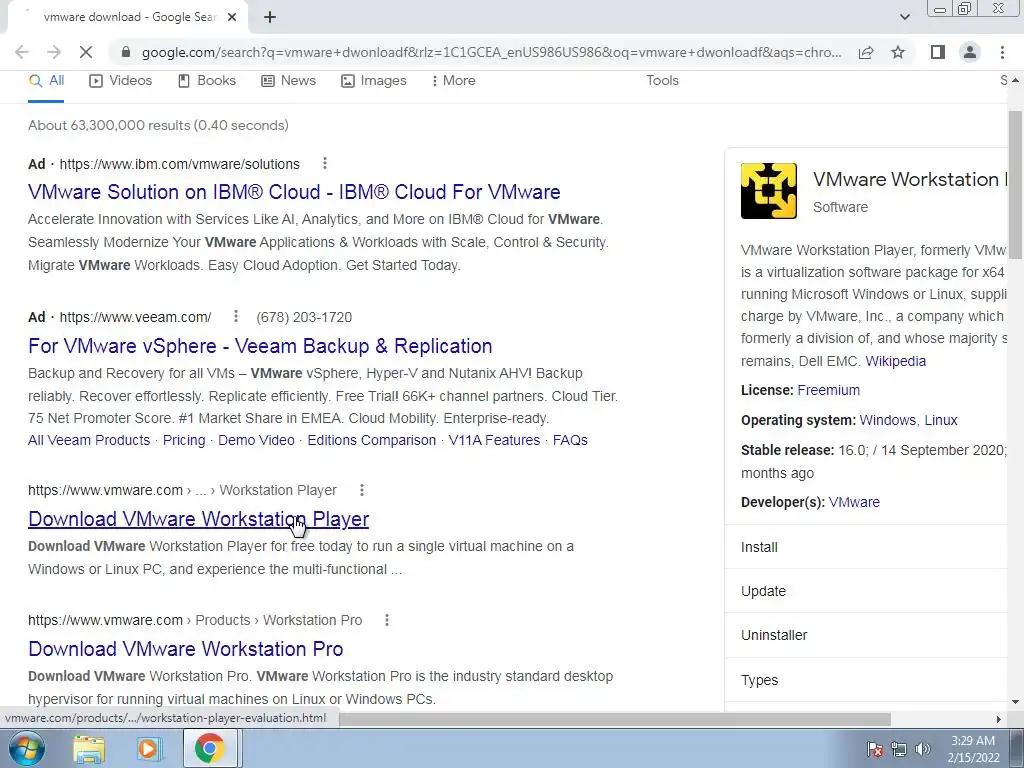This screenshot has width=1024, height=768.
Task: Open Windows Explorer from taskbar
Action: (89, 748)
